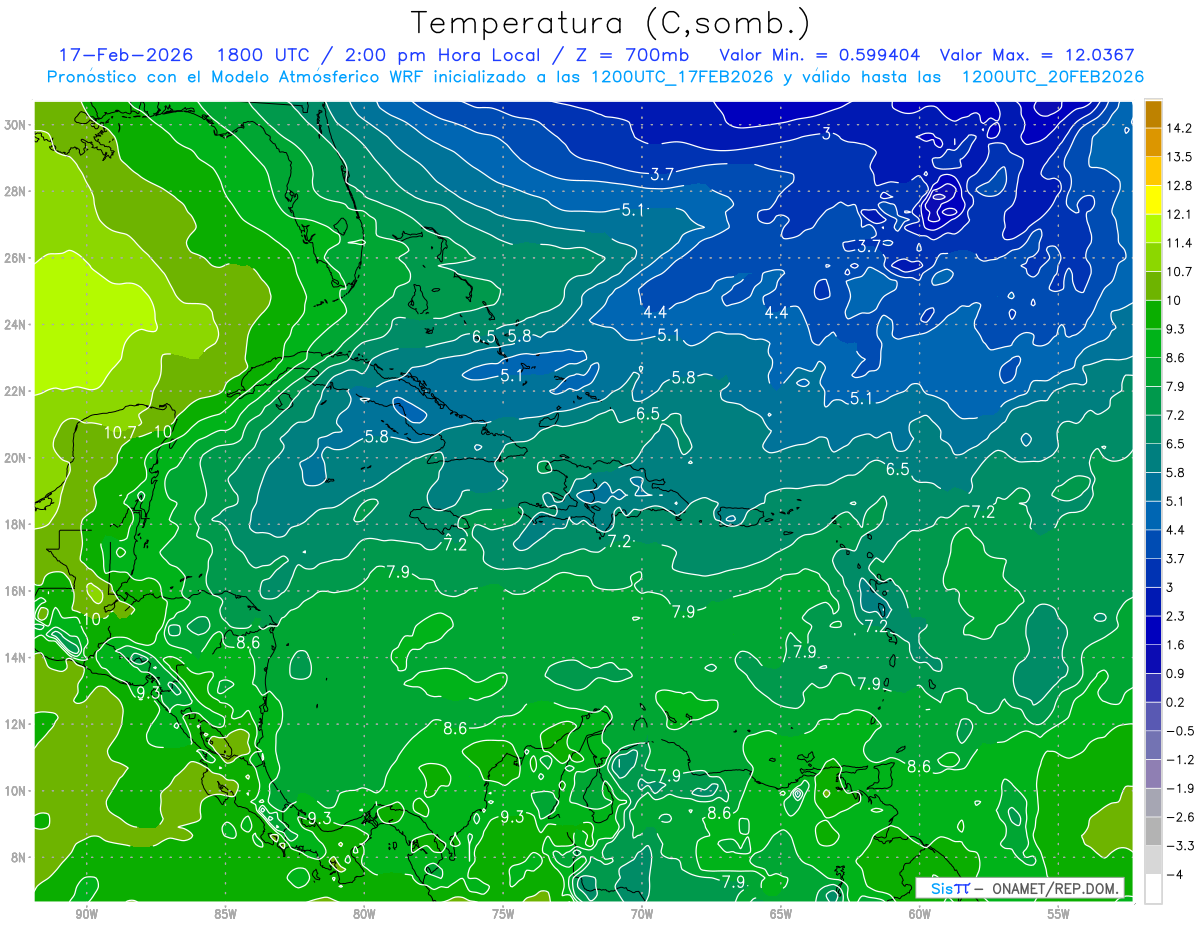Screen dimensions: 1200x927
Task: Click the -4 colorbar label
Action: click(x=1175, y=874)
